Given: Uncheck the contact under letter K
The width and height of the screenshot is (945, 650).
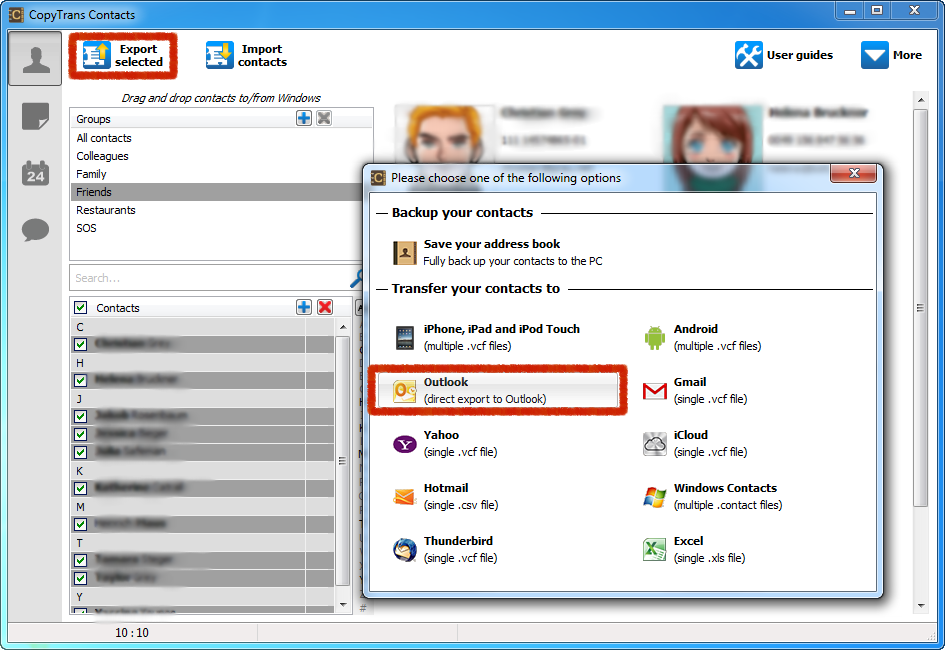Looking at the screenshot, I should coord(81,488).
